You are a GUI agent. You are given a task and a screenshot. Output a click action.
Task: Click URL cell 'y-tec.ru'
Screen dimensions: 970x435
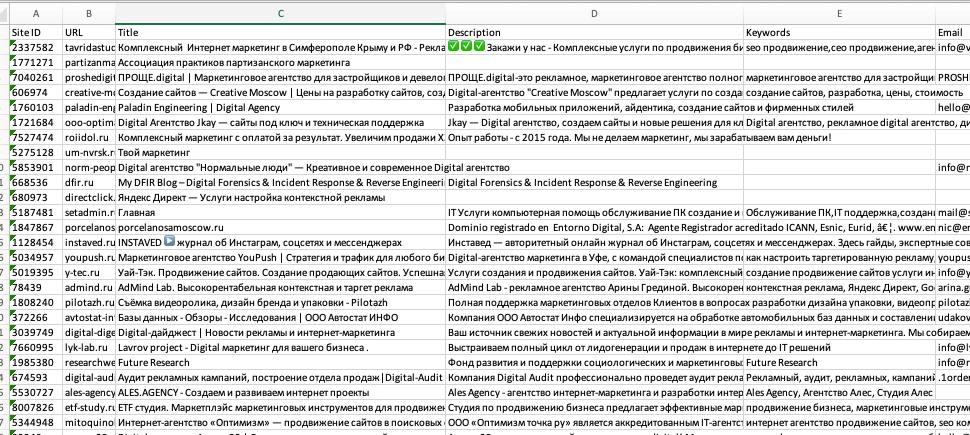click(x=89, y=272)
